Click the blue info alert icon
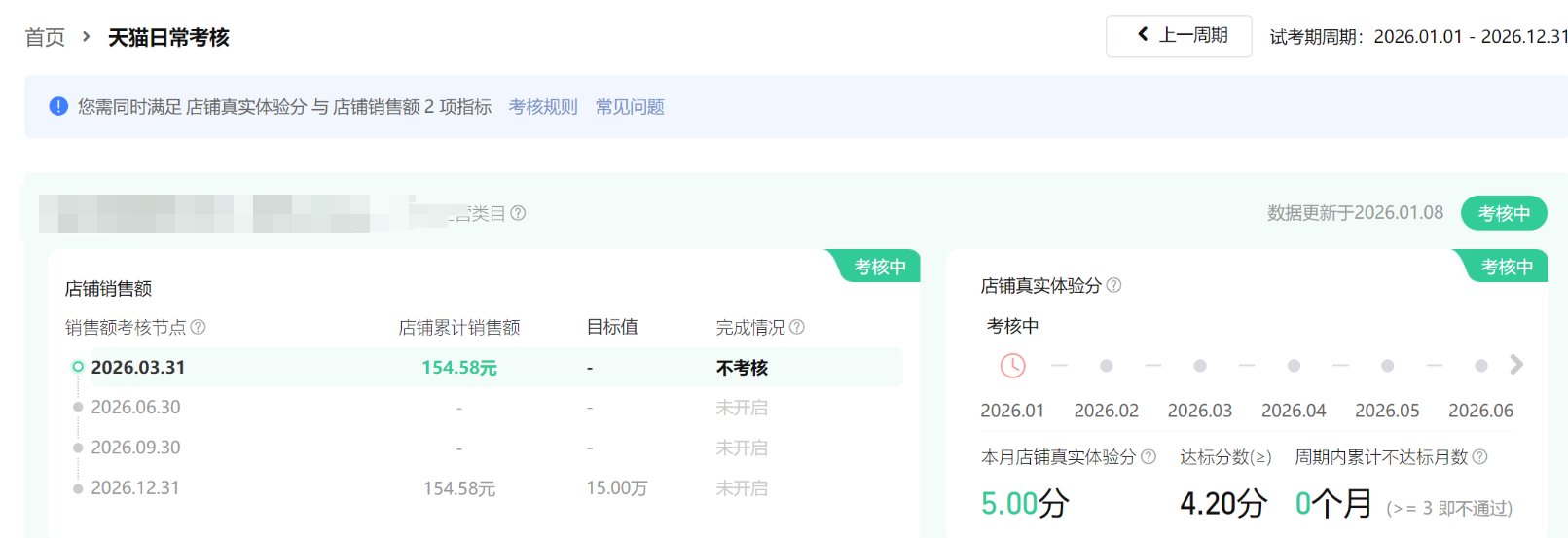Viewport: 1568px width, 538px height. pos(58,106)
